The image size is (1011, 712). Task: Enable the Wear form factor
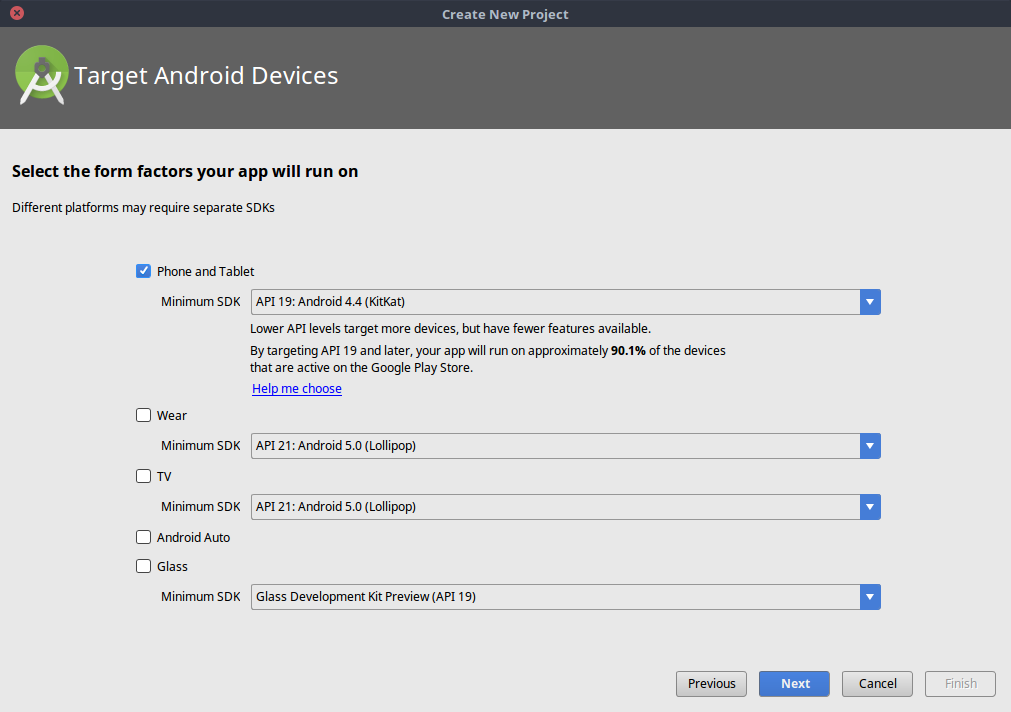pyautogui.click(x=143, y=415)
